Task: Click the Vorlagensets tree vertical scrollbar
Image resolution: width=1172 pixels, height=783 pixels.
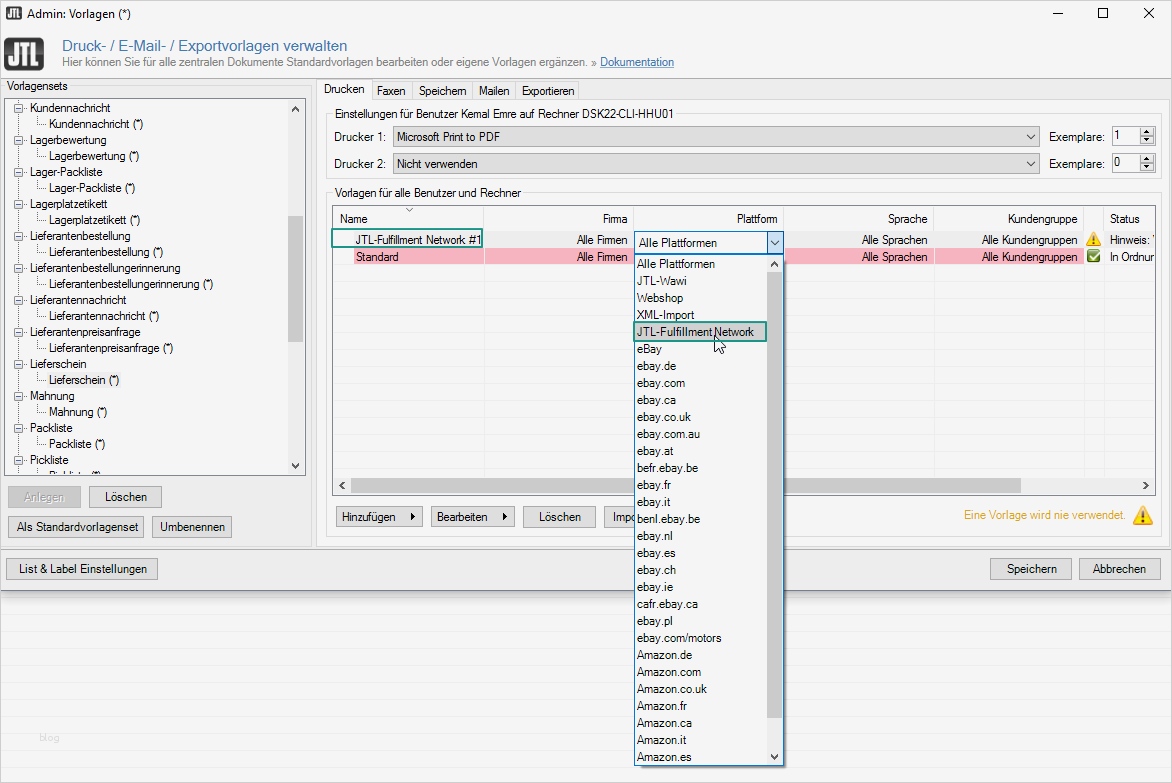Action: pyautogui.click(x=295, y=280)
